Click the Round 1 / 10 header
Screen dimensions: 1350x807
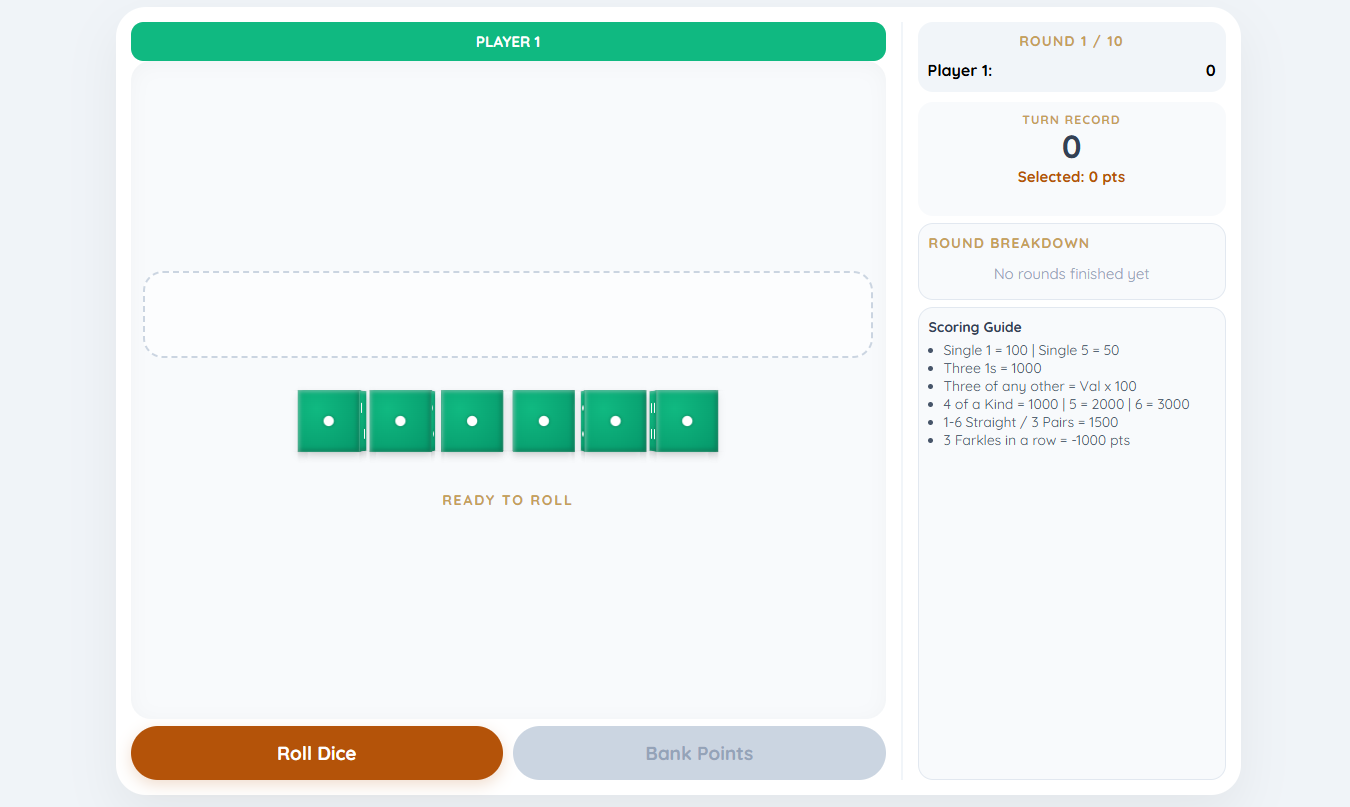[1071, 41]
